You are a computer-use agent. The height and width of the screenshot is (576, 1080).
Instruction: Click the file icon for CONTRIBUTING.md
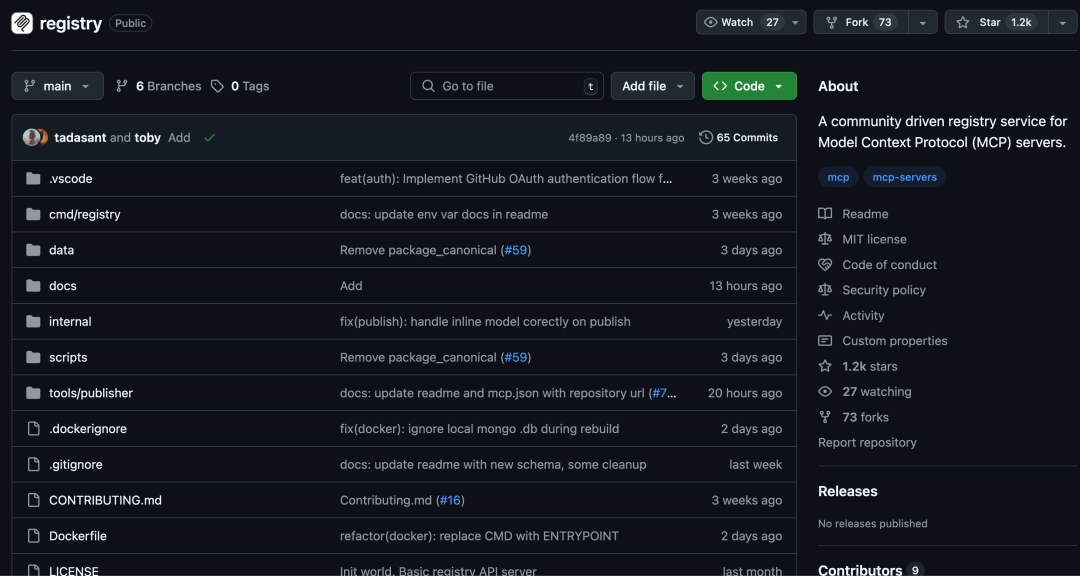point(33,501)
